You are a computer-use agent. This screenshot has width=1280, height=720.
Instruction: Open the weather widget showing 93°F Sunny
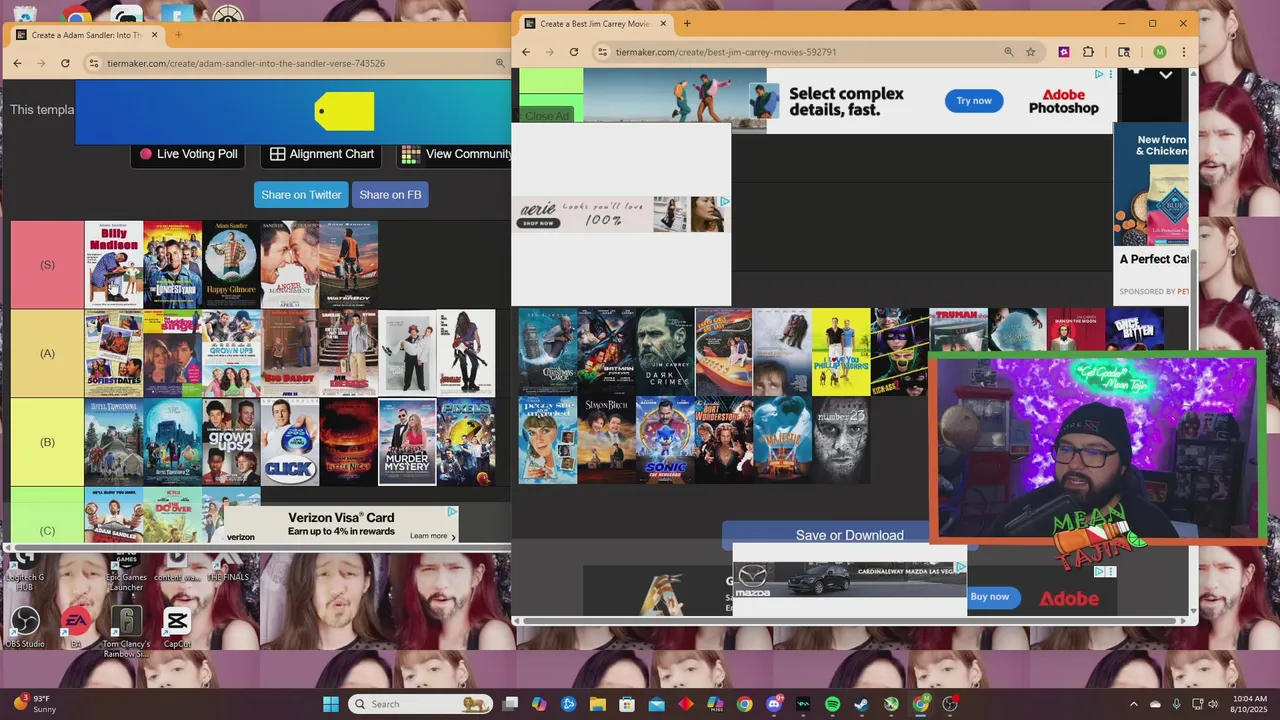coord(36,704)
